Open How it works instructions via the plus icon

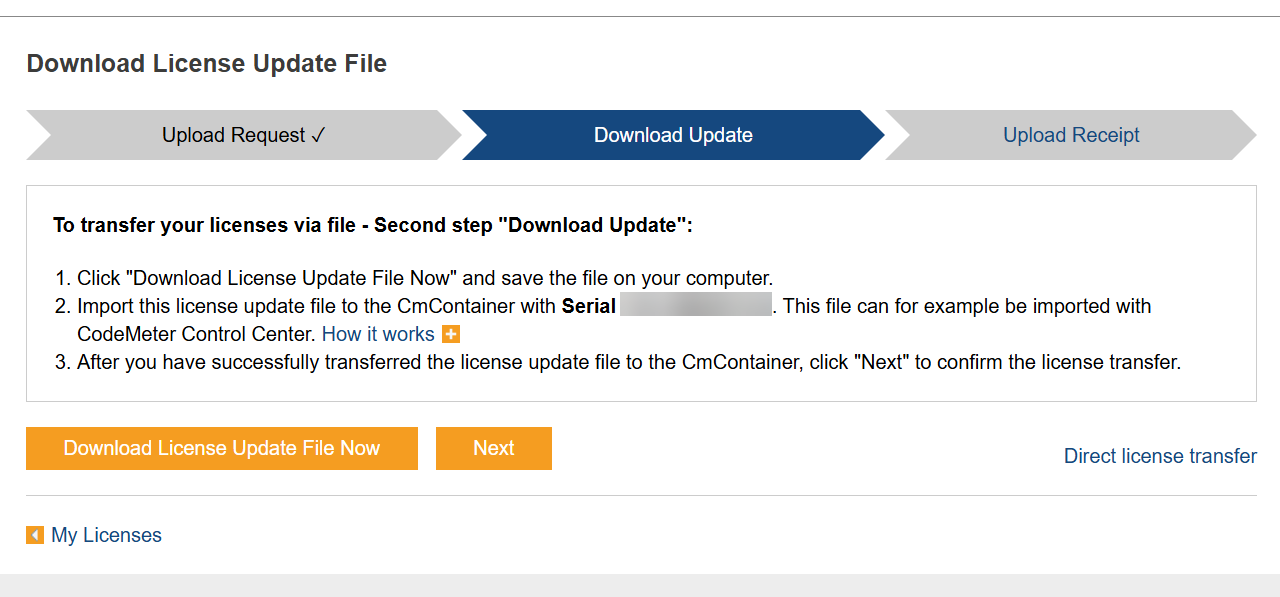(450, 334)
